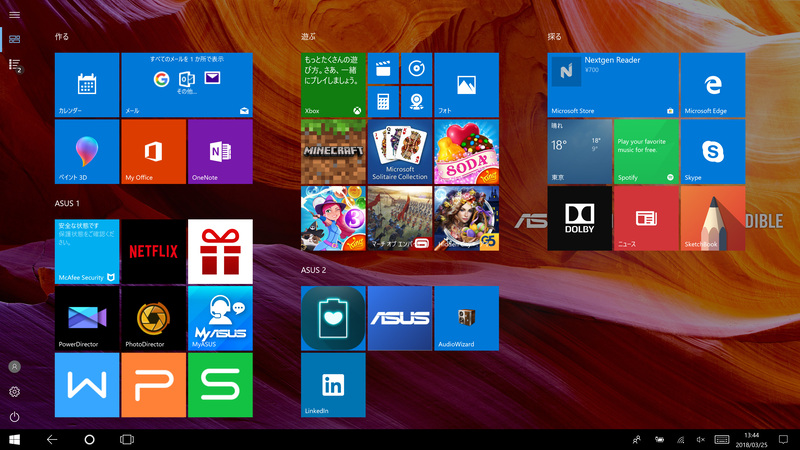This screenshot has width=800, height=450.
Task: Open network connection tray icon
Action: (681, 439)
